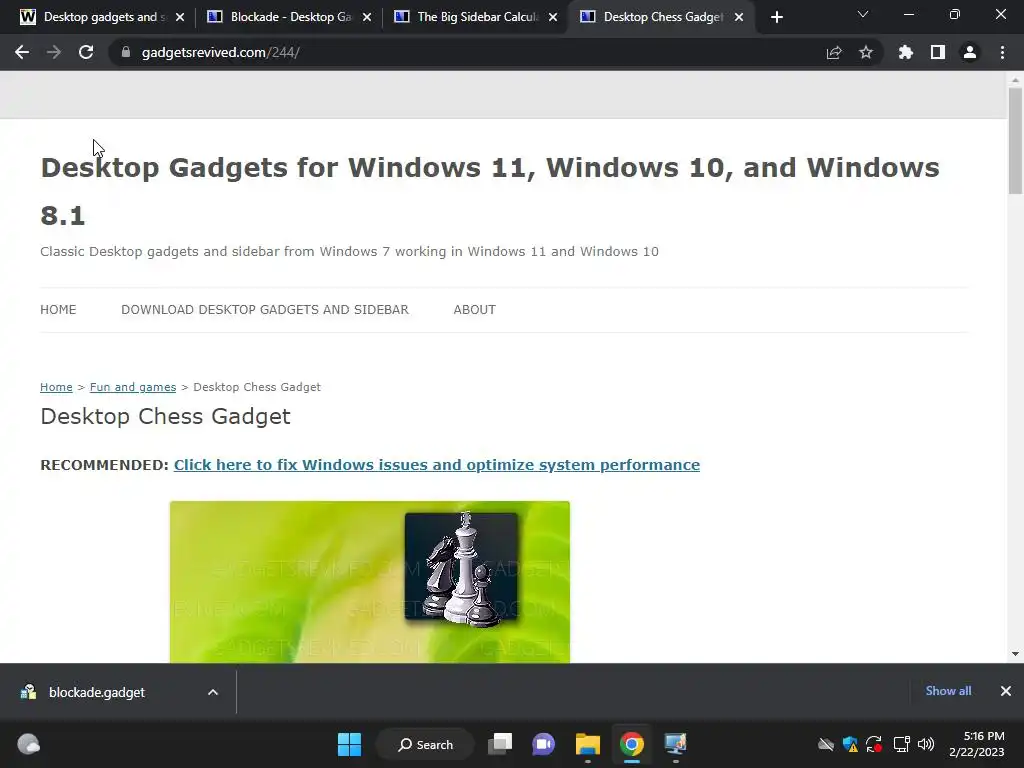The height and width of the screenshot is (768, 1024).
Task: Bookmark this tab with the star icon
Action: pos(866,52)
